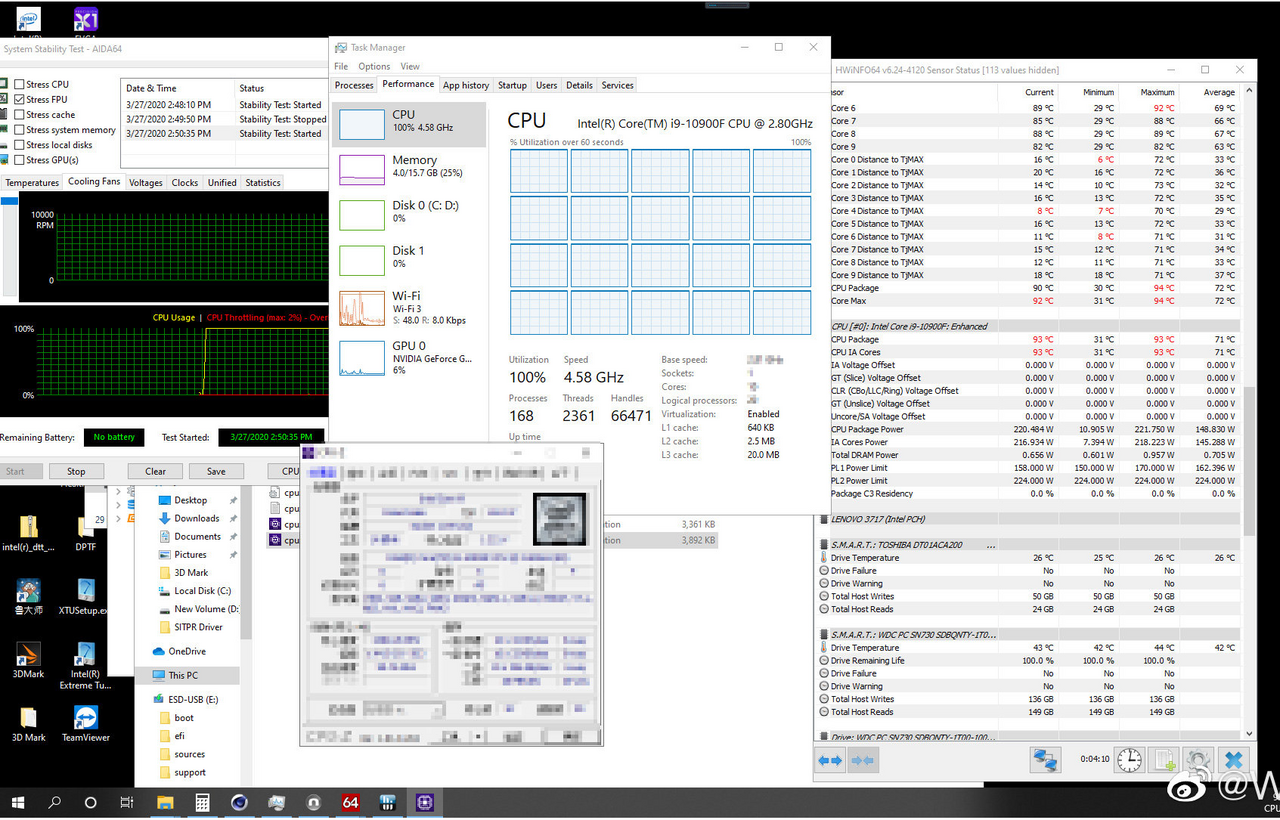Click the Current column header in HWiNFO

(1039, 92)
